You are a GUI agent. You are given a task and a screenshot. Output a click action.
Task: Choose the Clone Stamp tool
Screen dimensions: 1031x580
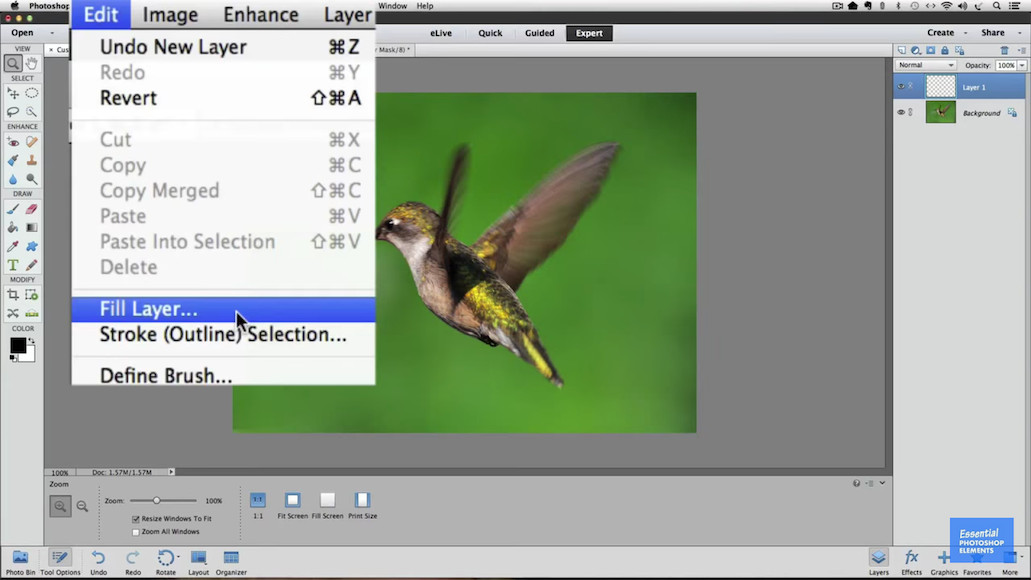pyautogui.click(x=32, y=160)
